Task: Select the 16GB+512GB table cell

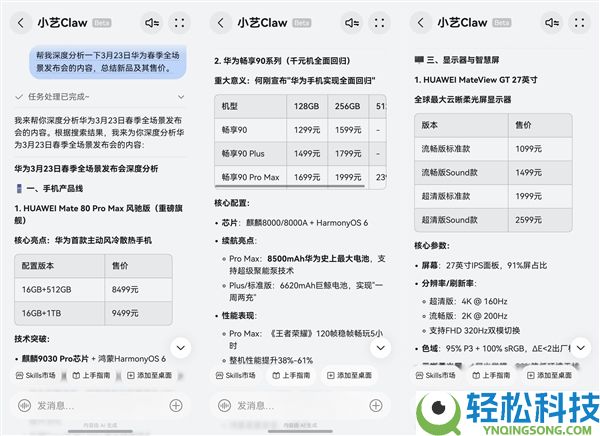Action: coord(59,290)
